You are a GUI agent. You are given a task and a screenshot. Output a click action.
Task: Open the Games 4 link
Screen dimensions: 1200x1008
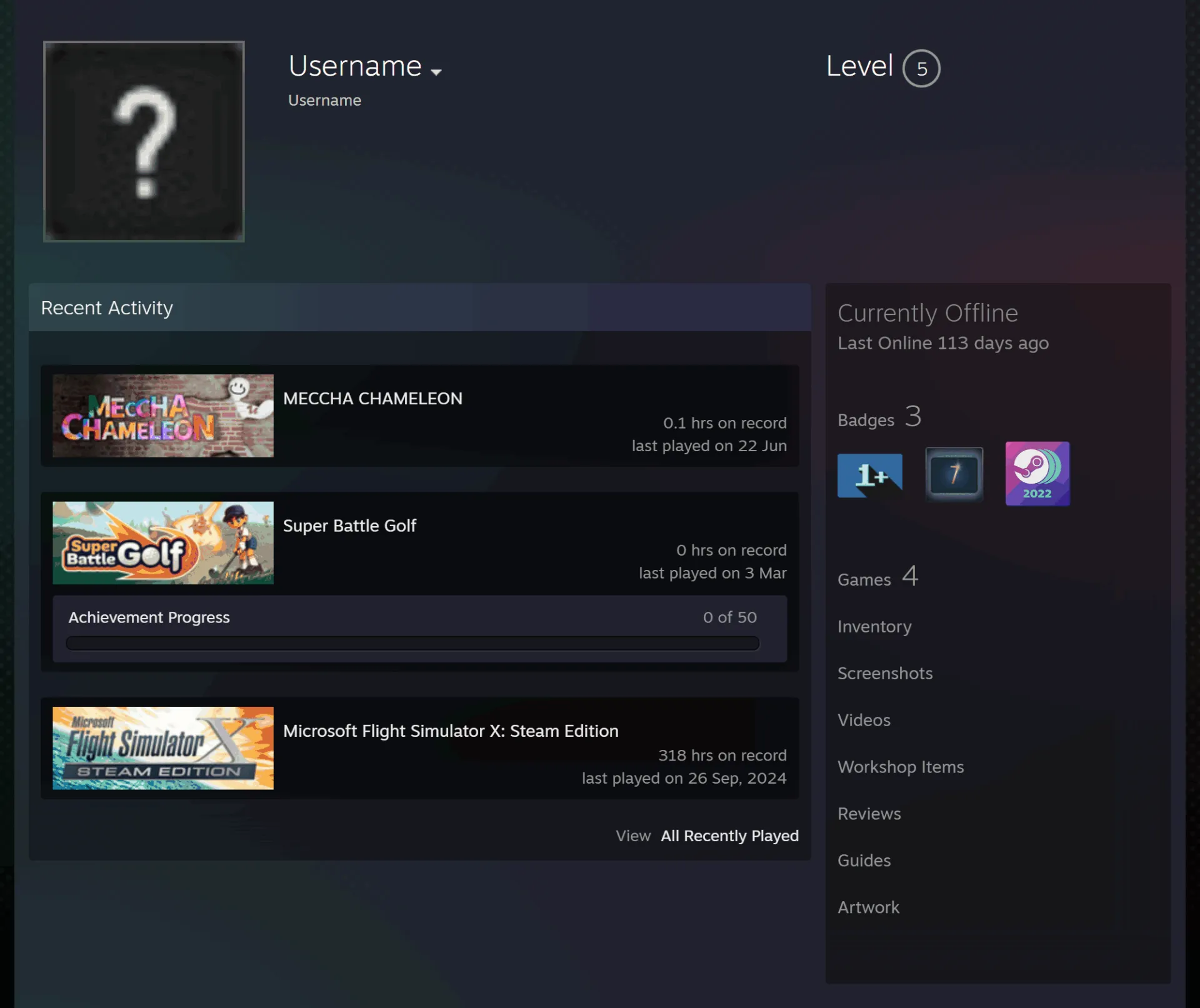click(x=877, y=577)
